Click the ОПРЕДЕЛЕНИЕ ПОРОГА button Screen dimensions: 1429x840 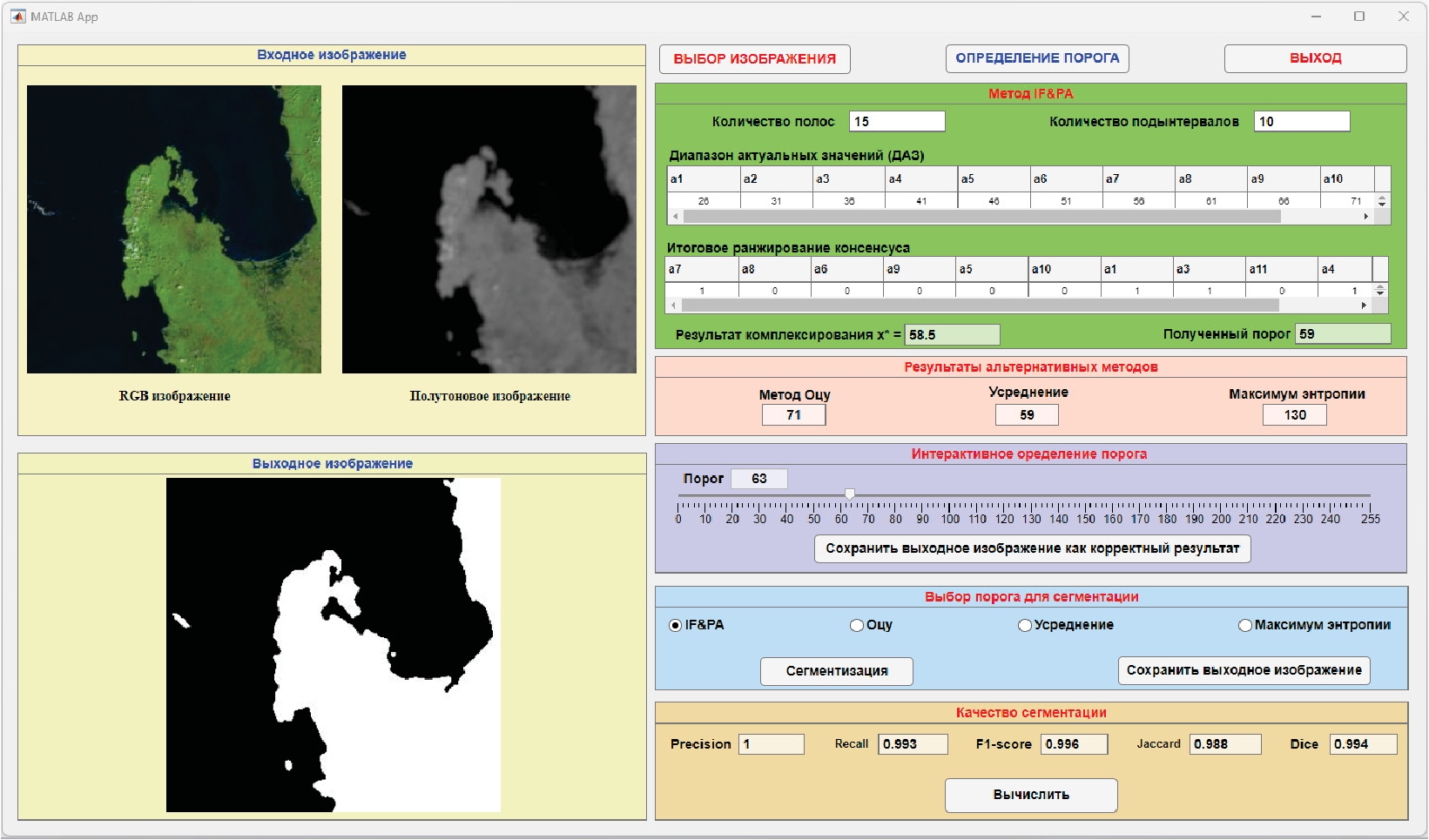pos(1037,58)
